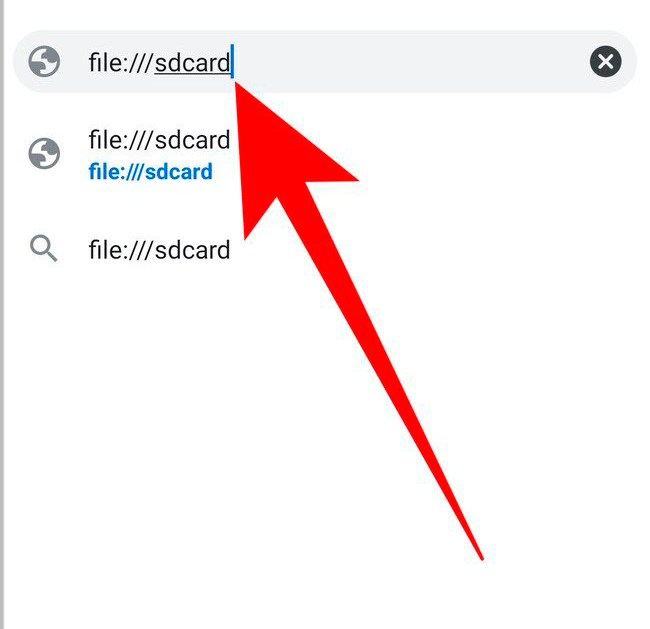
Task: Click the underlined sdcard word in the address bar
Action: click(x=192, y=63)
